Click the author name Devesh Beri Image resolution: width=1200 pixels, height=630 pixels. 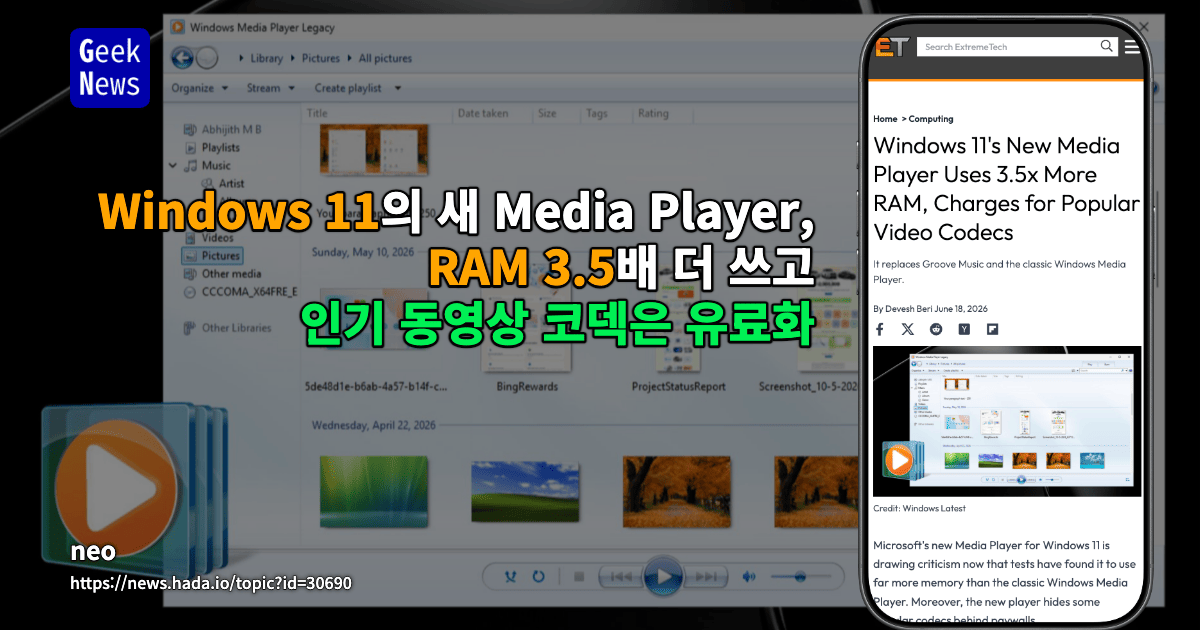click(911, 308)
